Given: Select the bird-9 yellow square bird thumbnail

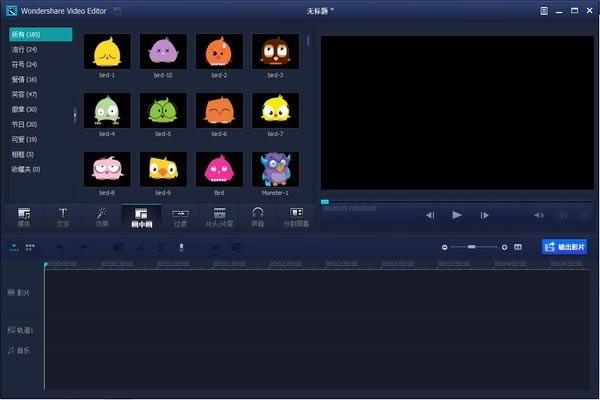Looking at the screenshot, I should (163, 169).
